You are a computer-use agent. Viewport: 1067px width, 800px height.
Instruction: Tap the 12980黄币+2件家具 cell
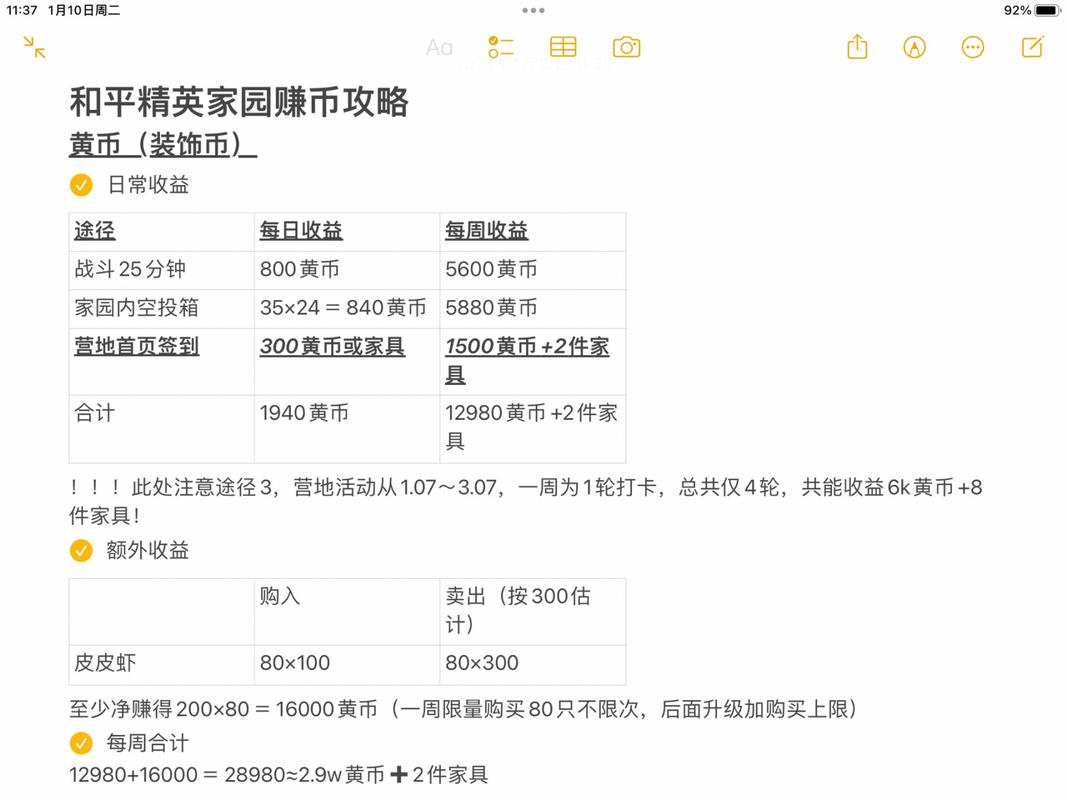click(533, 429)
